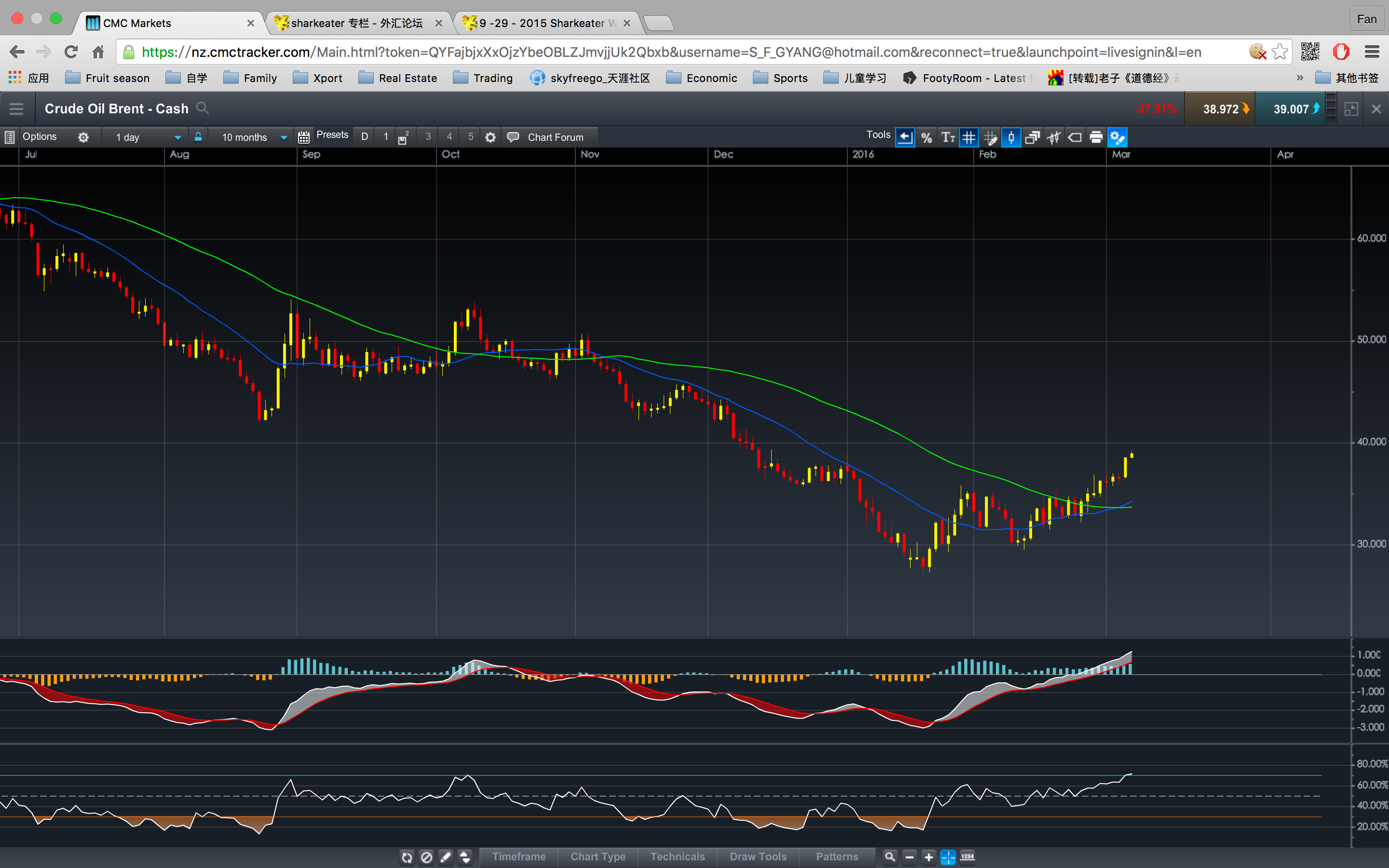Open Presets settings gear icon

point(490,137)
